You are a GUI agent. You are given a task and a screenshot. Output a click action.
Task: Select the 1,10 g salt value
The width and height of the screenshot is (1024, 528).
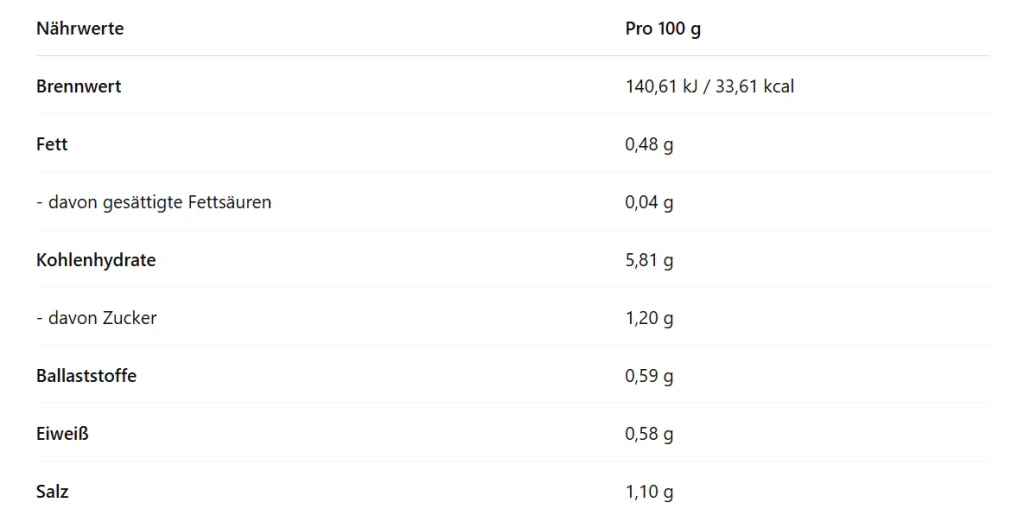click(x=649, y=493)
